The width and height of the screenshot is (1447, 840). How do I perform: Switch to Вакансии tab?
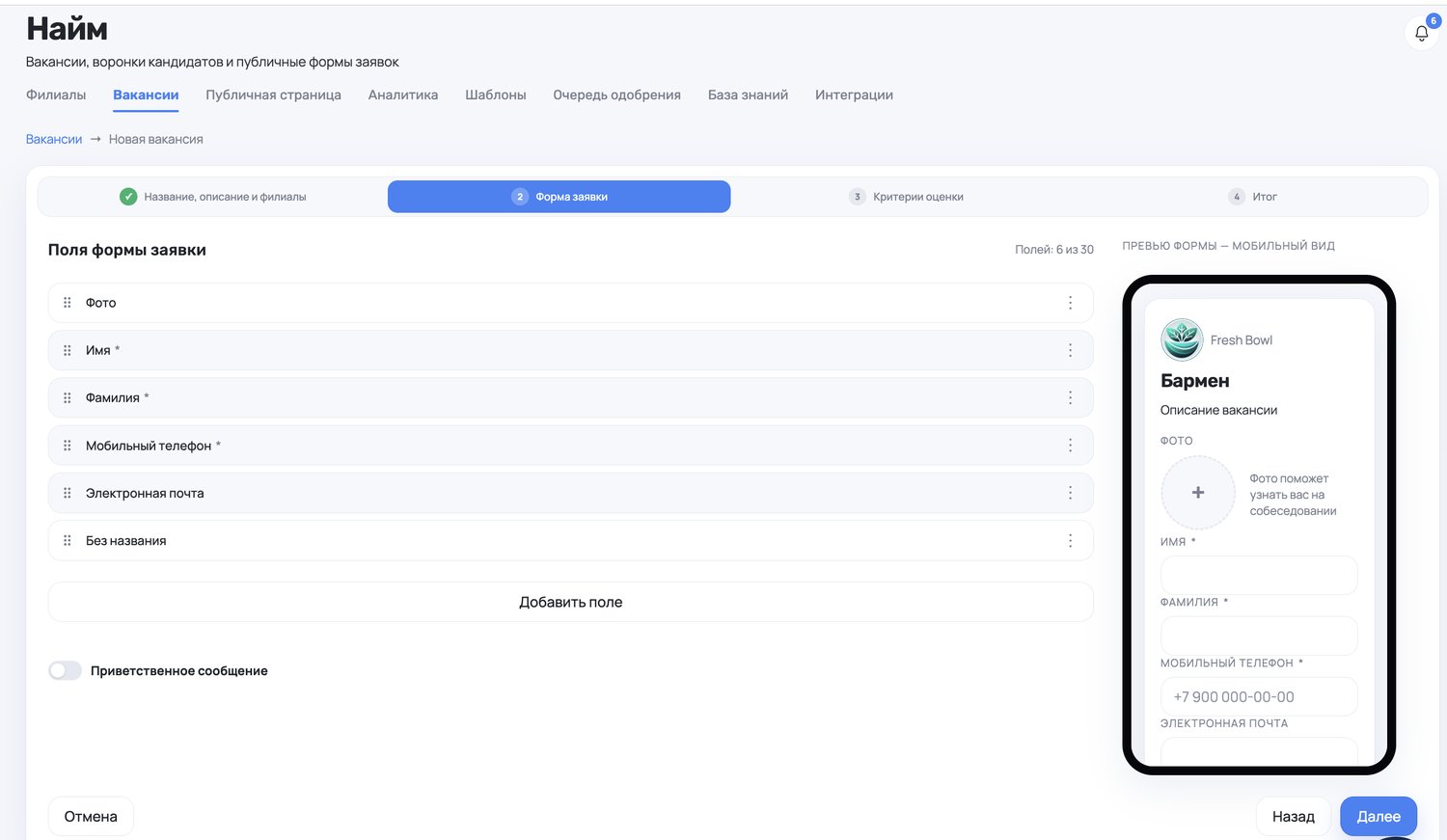146,95
